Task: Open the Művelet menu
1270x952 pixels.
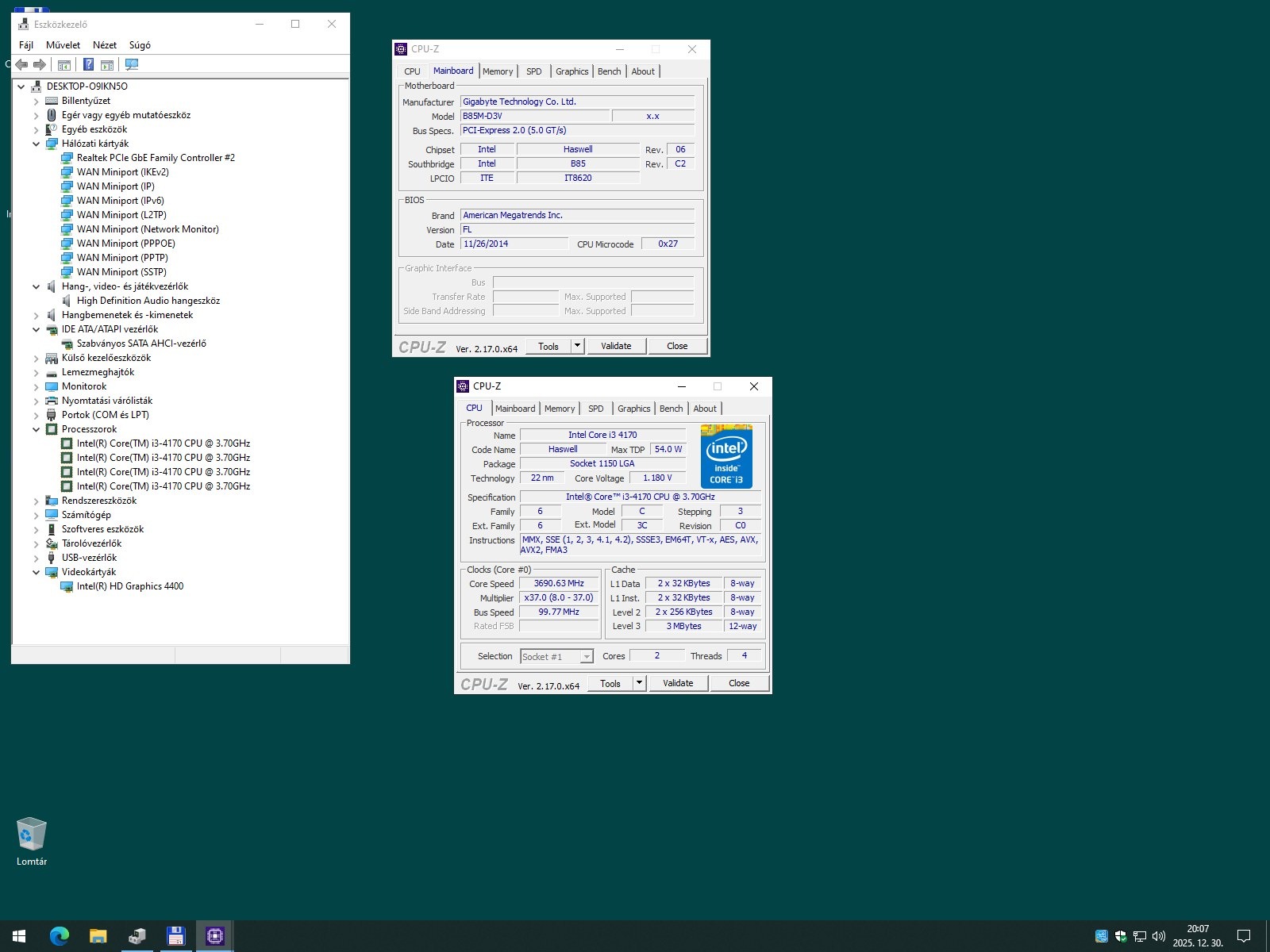Action: (x=63, y=45)
